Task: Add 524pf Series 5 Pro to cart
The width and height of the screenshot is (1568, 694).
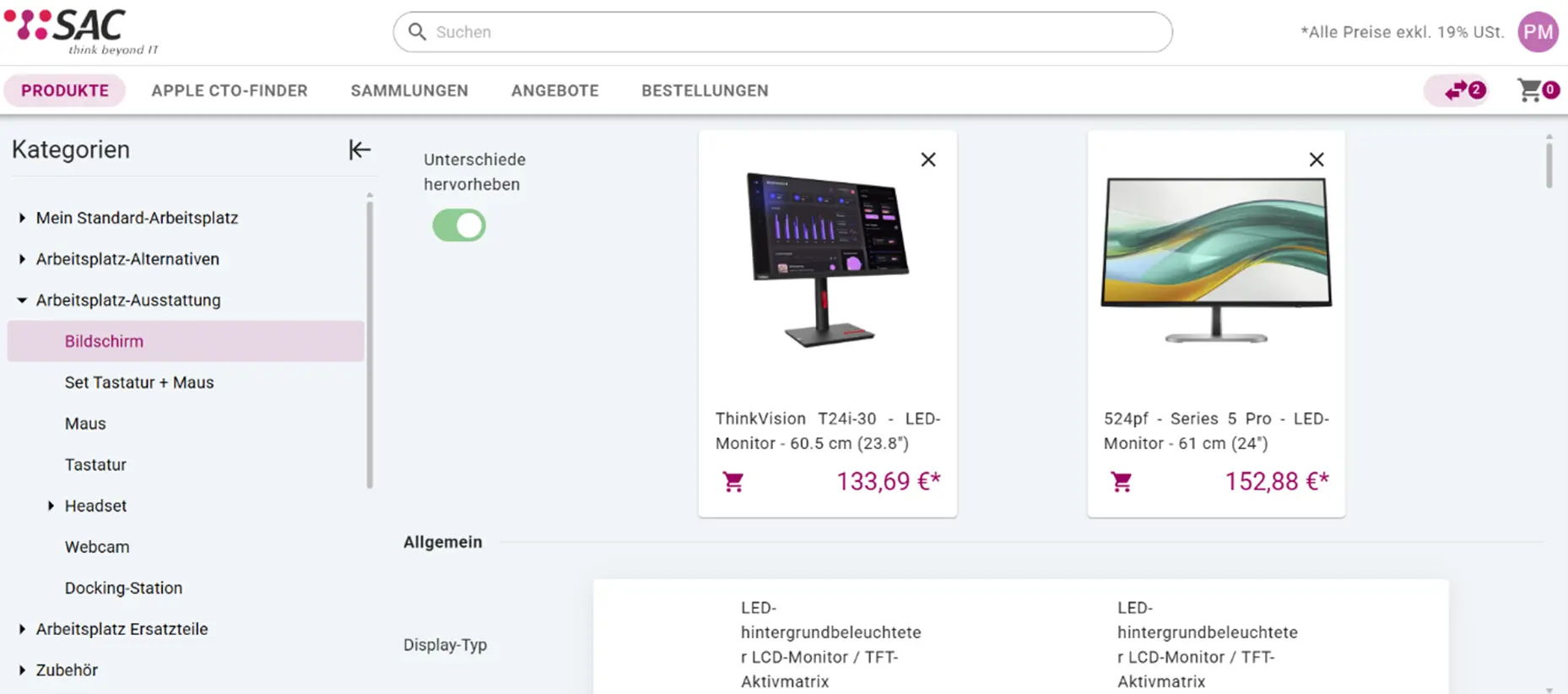Action: pos(1122,482)
